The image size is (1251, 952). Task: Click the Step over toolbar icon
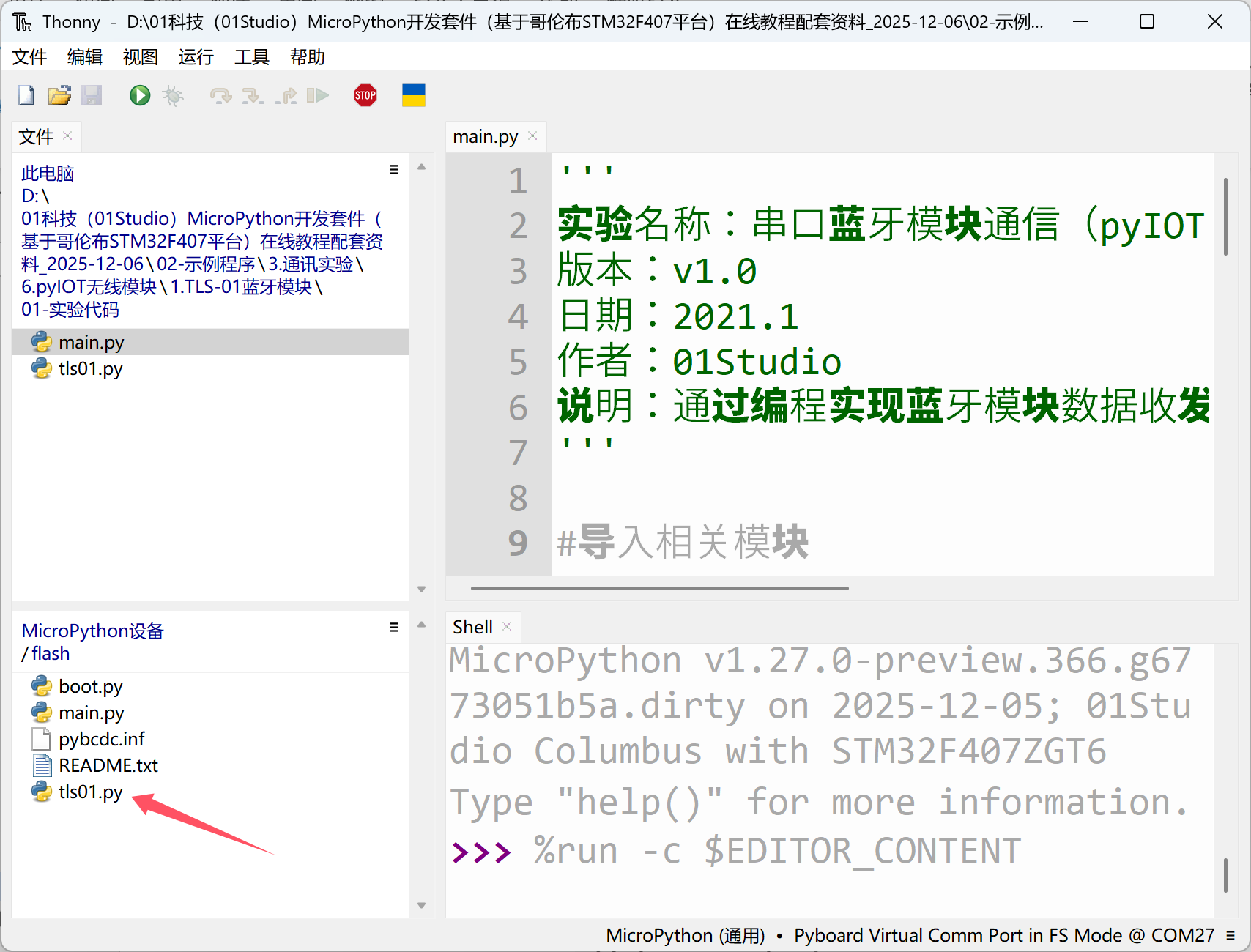click(220, 95)
